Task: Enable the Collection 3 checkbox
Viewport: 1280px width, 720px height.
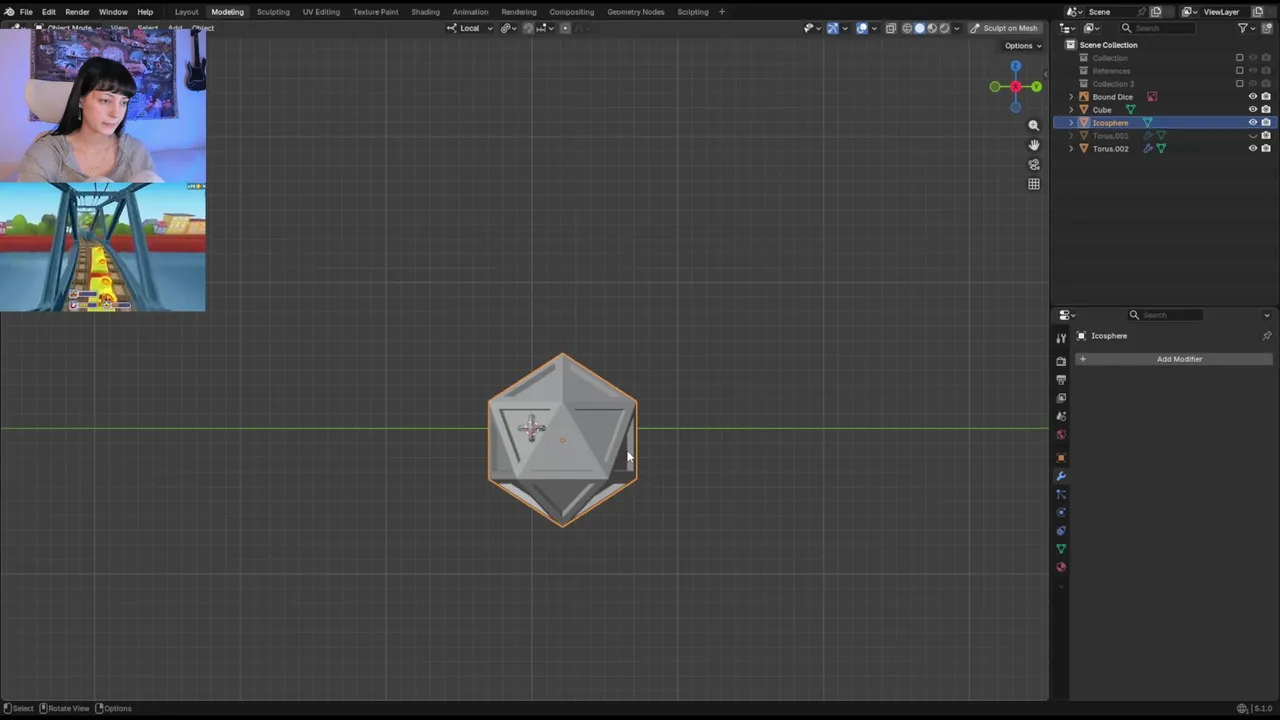Action: (x=1240, y=84)
